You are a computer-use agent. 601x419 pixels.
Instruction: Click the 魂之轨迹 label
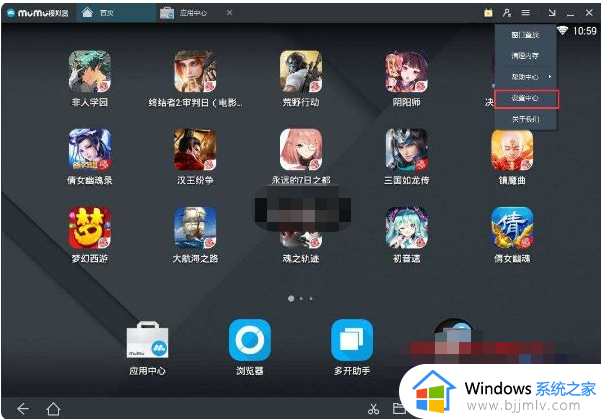301,258
